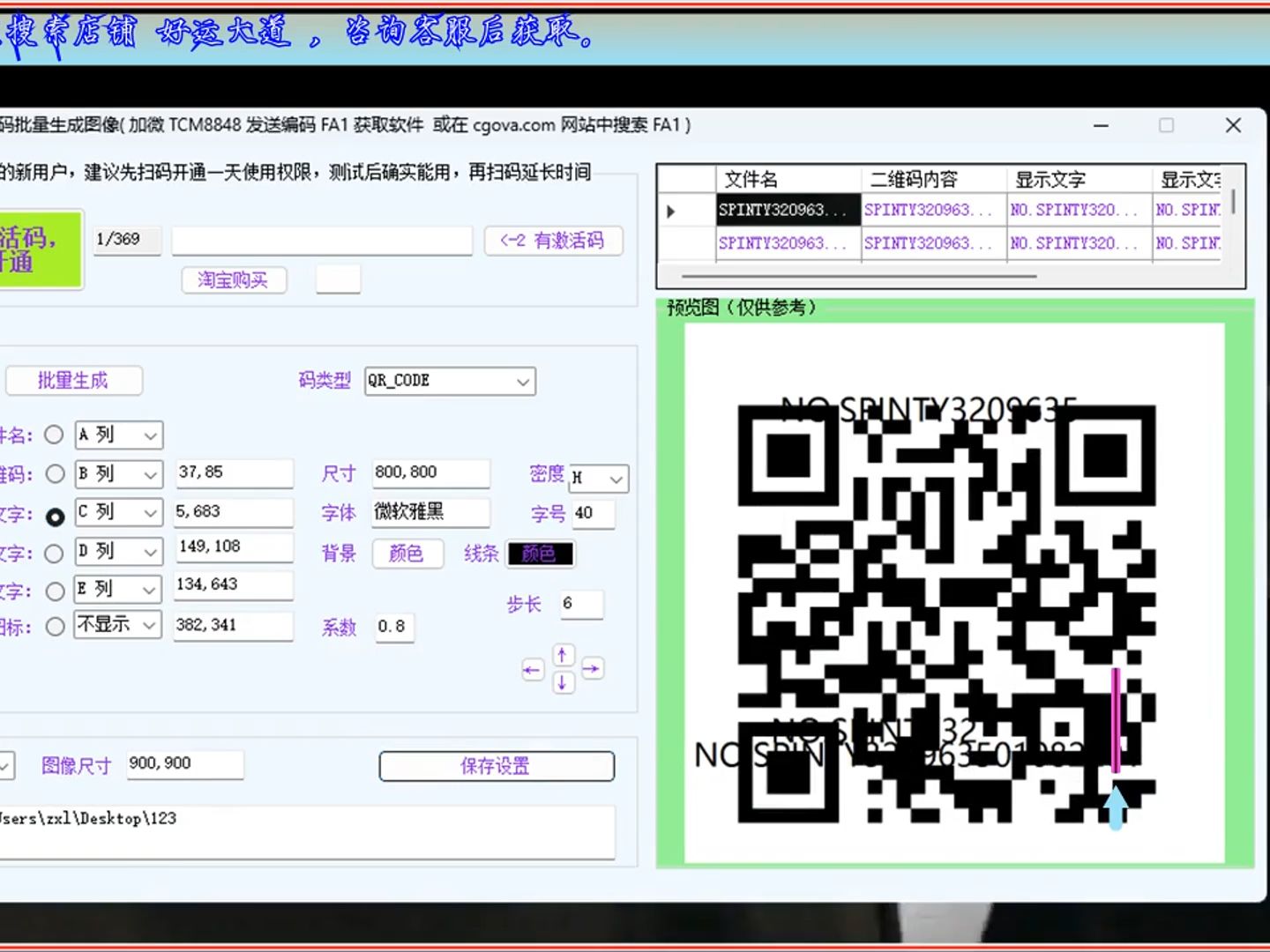Pick the 背景 颜色 background color button
Viewport: 1270px width, 952px height.
point(407,554)
